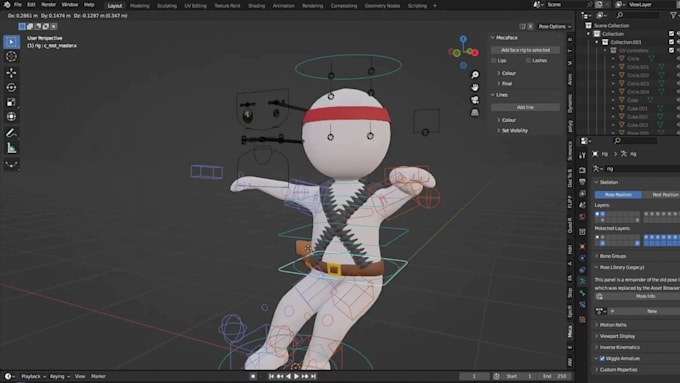The image size is (680, 383).
Task: Open Render properties tab icon
Action: click(582, 170)
